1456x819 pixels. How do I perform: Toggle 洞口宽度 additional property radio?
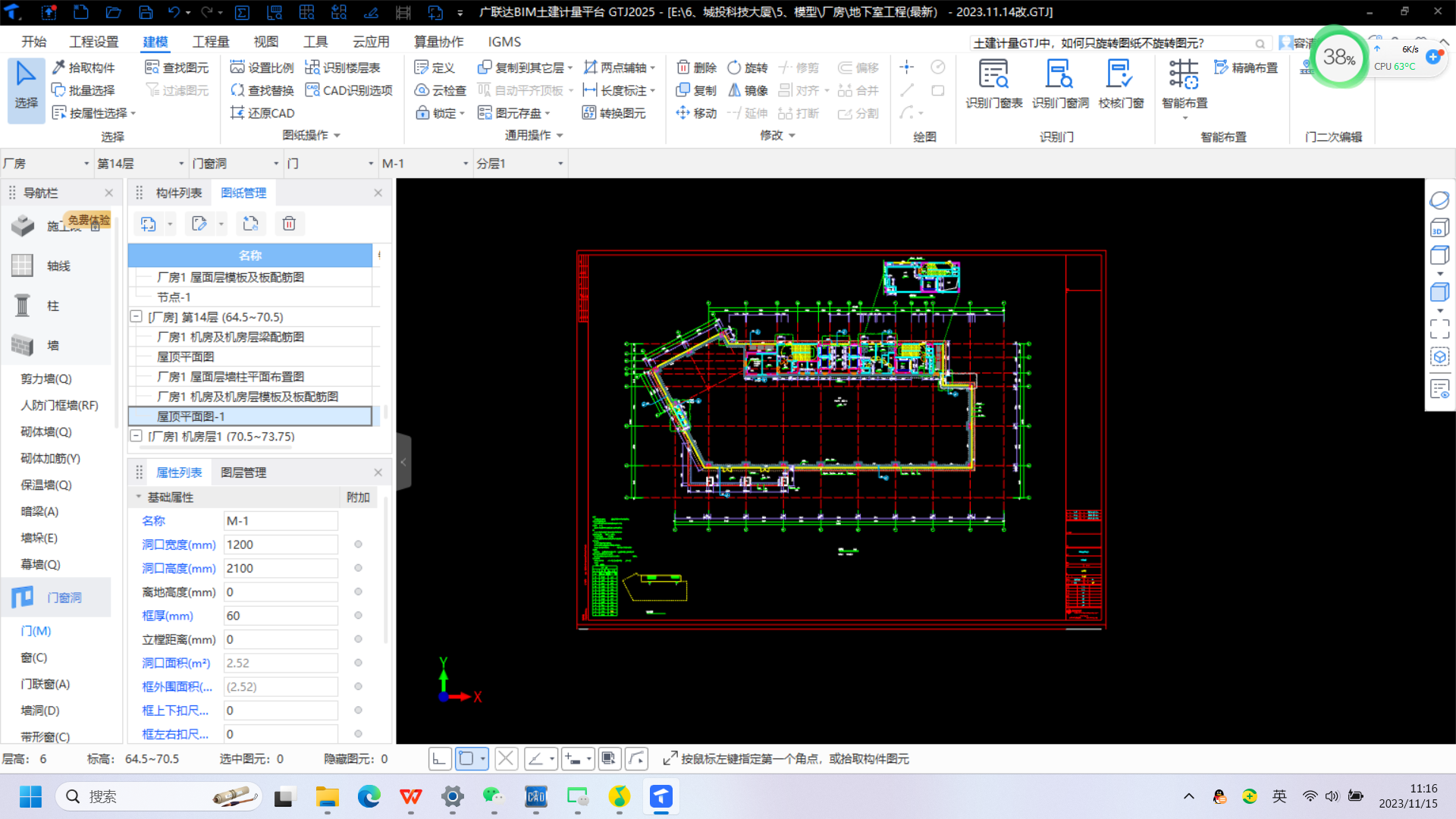[358, 544]
